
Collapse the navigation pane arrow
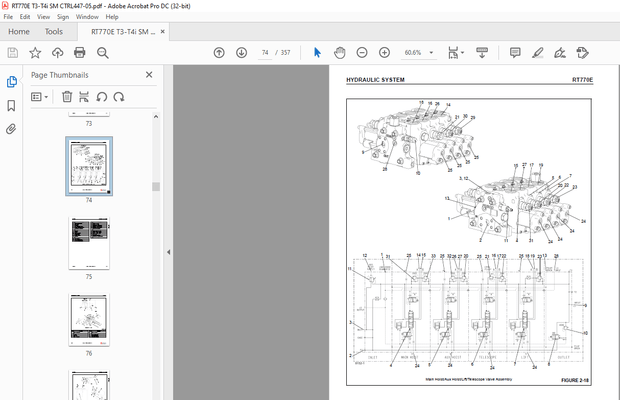168,252
